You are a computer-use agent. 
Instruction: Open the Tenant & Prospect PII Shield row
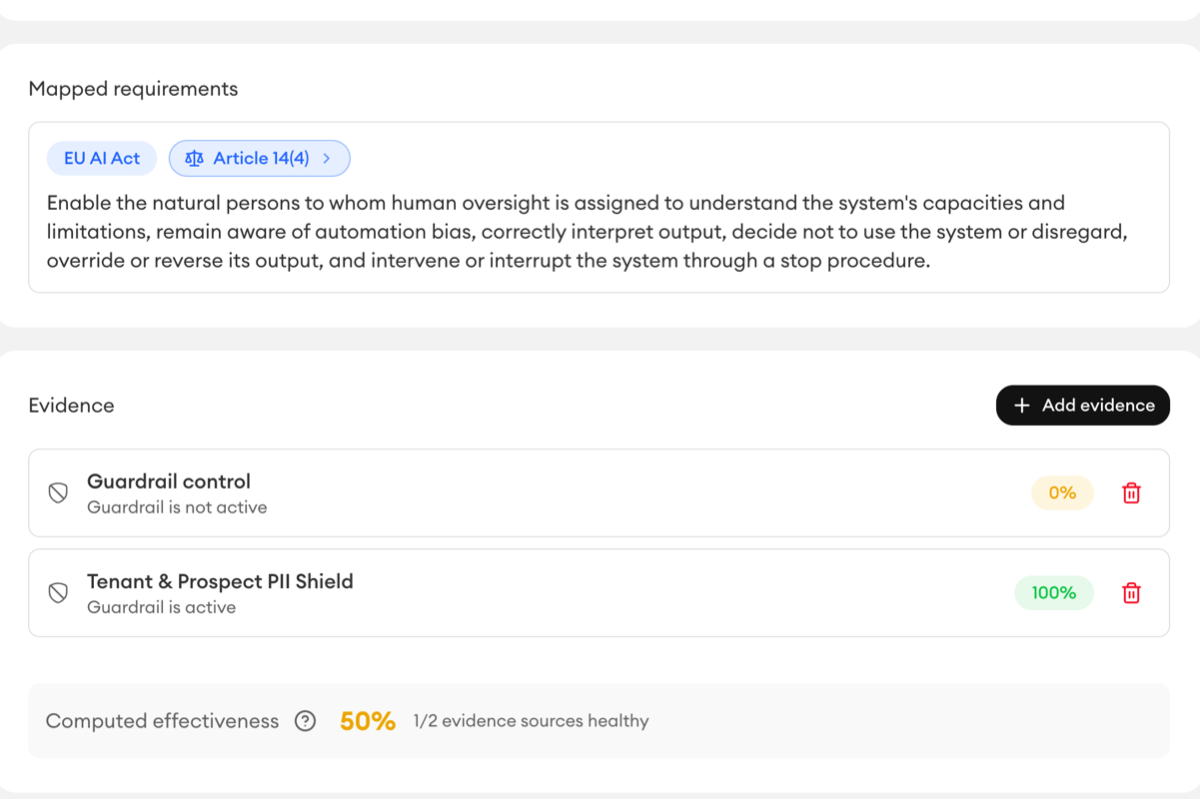click(x=599, y=593)
